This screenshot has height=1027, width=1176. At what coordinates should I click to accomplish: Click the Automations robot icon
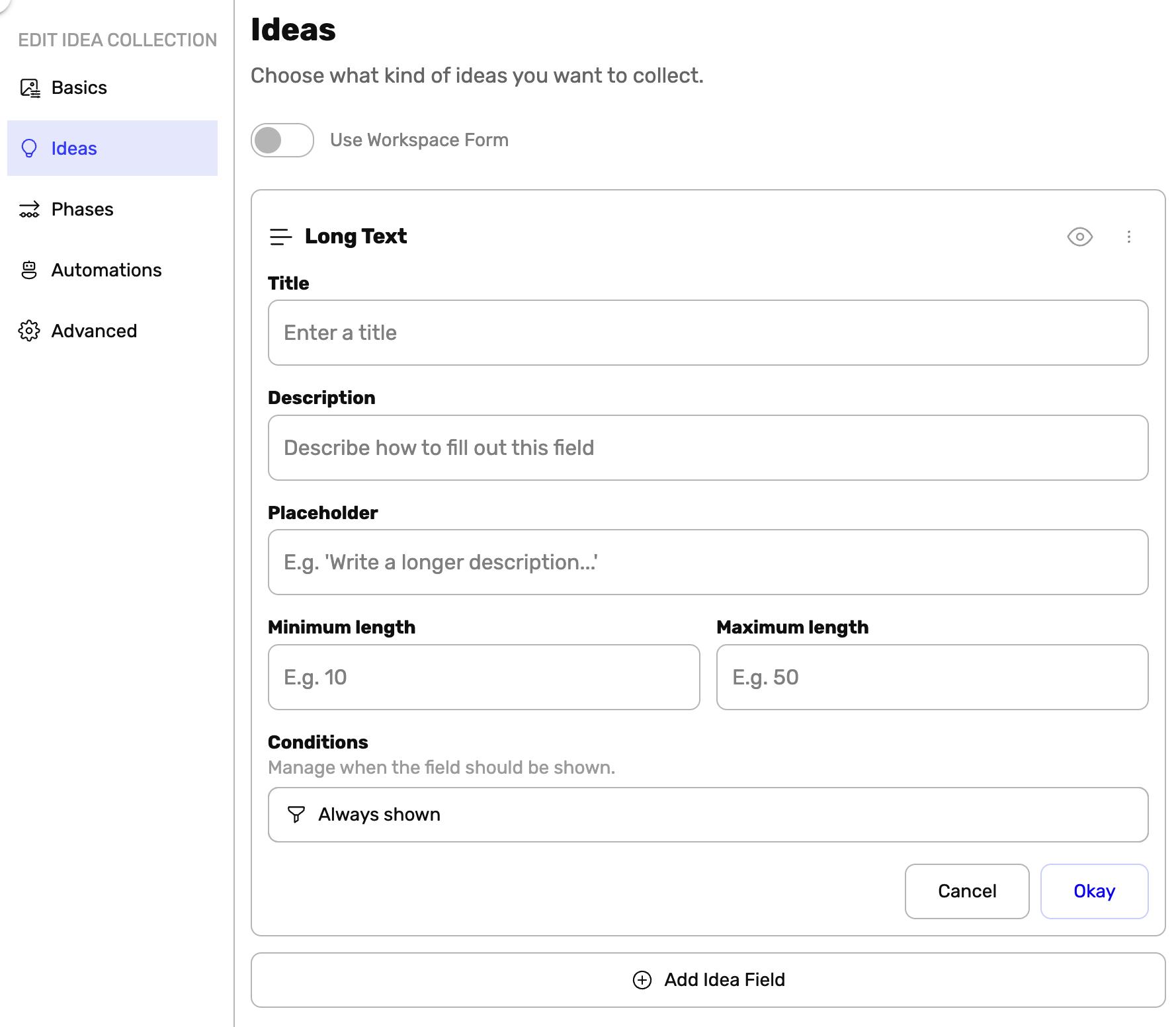(29, 270)
